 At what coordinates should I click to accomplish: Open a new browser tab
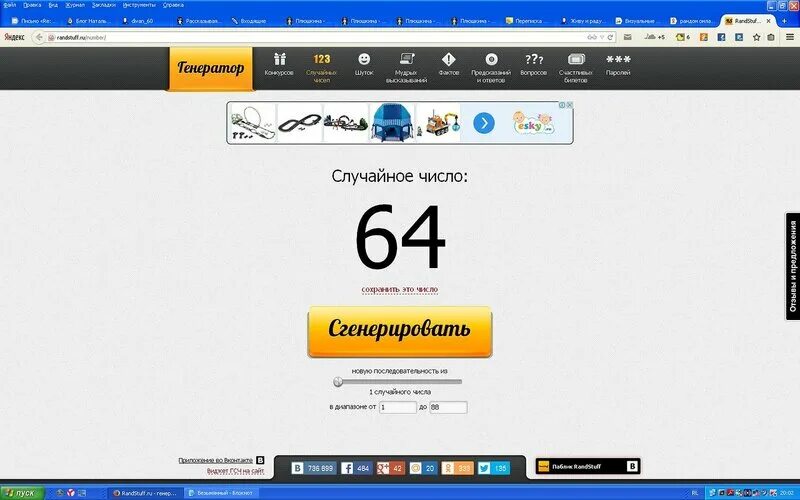784,21
